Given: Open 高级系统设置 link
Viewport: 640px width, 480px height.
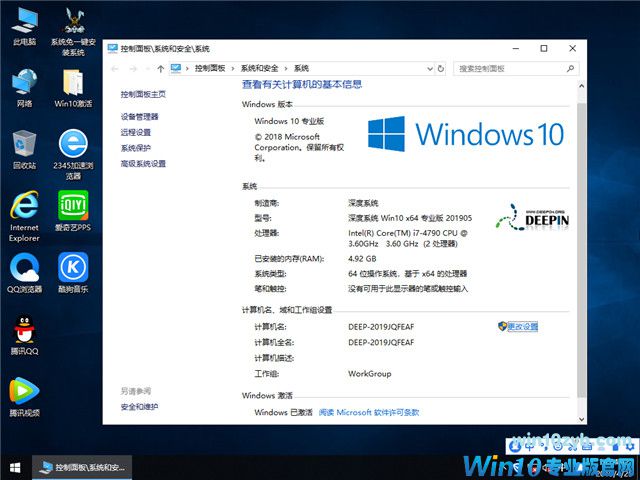Looking at the screenshot, I should click(143, 164).
